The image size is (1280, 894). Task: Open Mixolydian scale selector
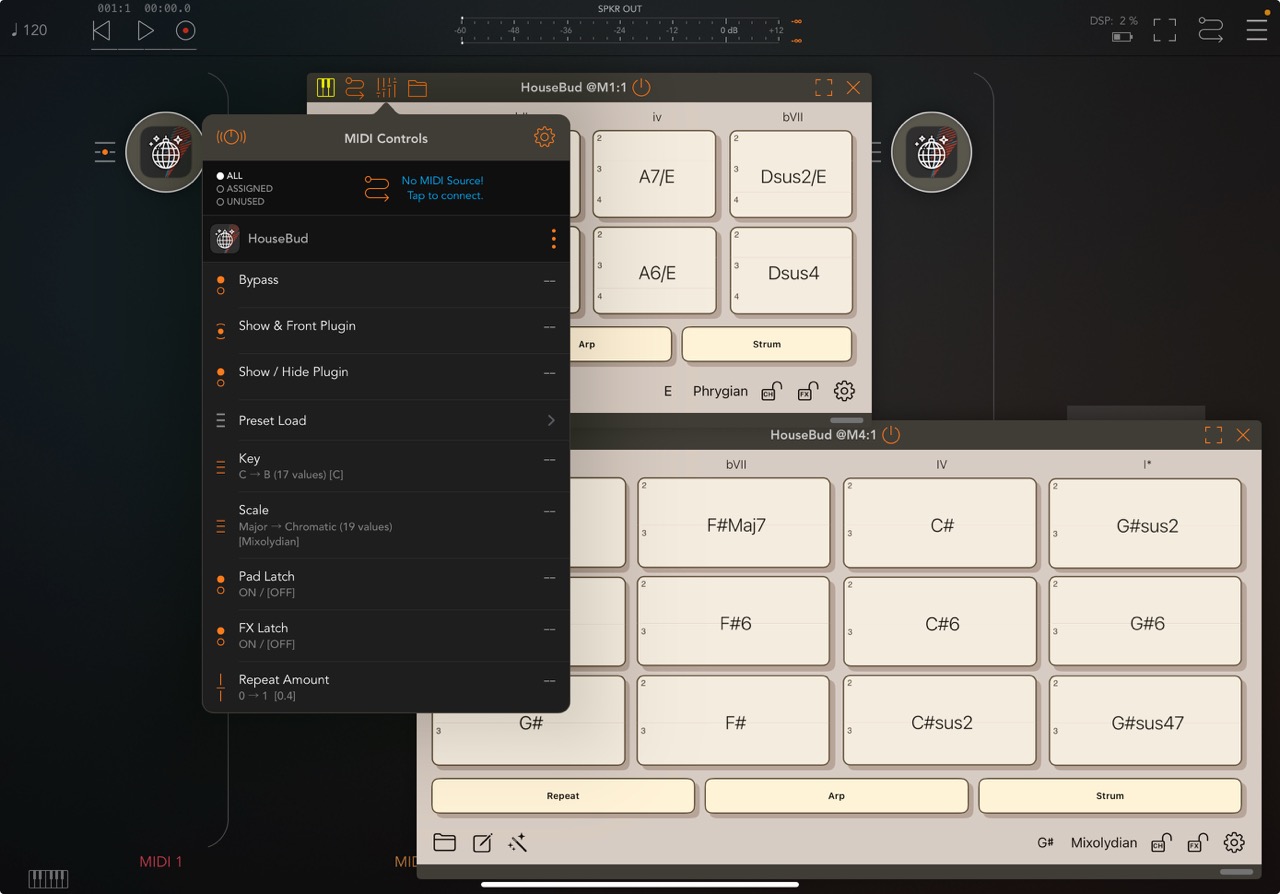(1104, 843)
